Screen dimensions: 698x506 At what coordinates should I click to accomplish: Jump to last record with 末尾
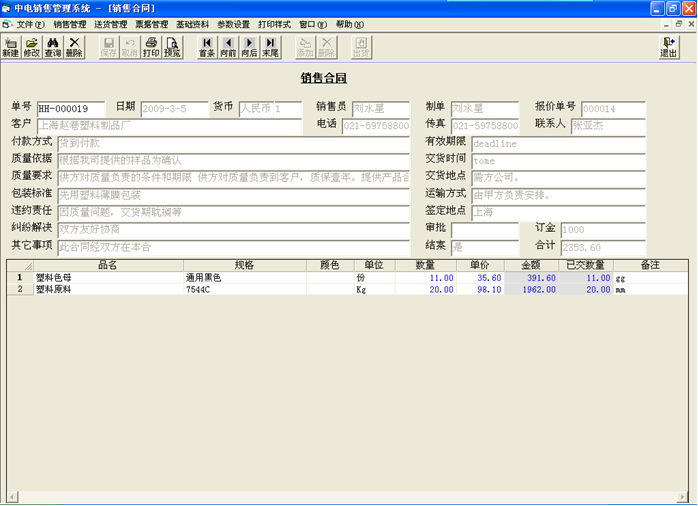270,47
